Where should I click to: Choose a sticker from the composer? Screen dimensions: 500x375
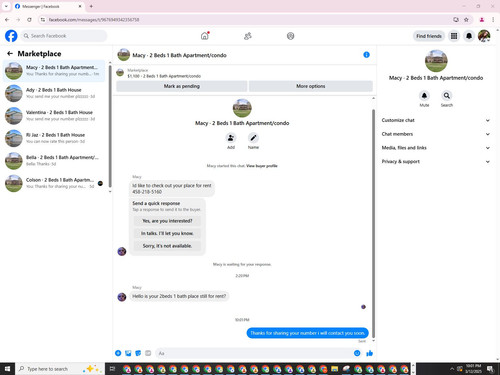138,353
